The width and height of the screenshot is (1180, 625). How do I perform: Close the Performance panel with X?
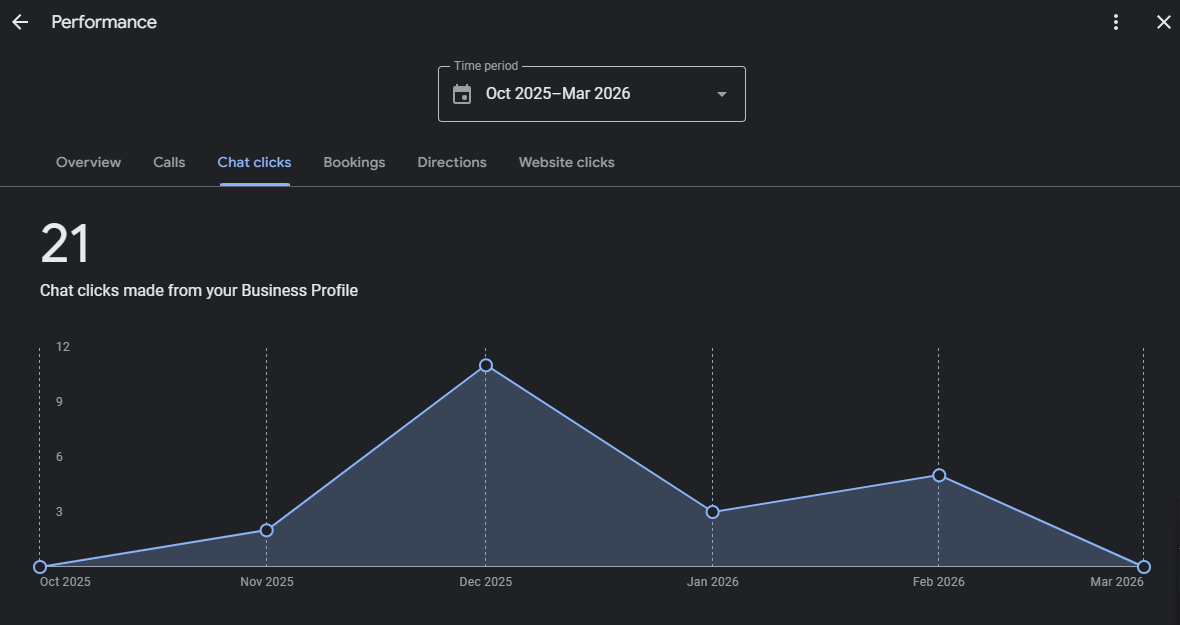pos(1163,22)
